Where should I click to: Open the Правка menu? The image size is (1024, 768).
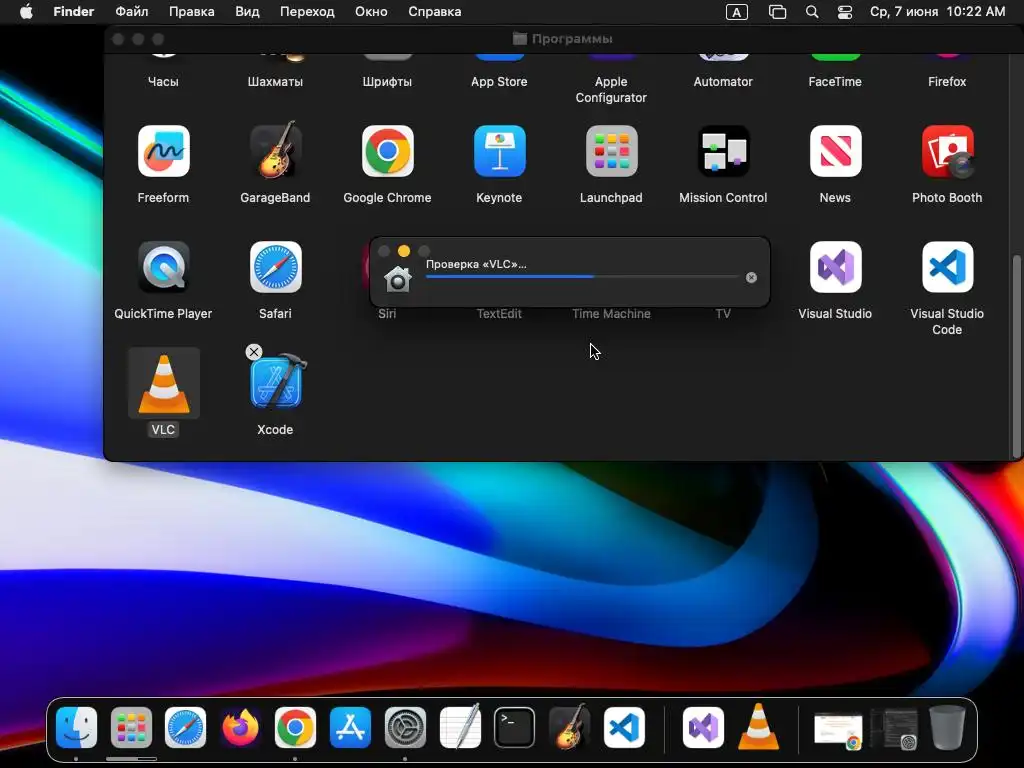[191, 12]
